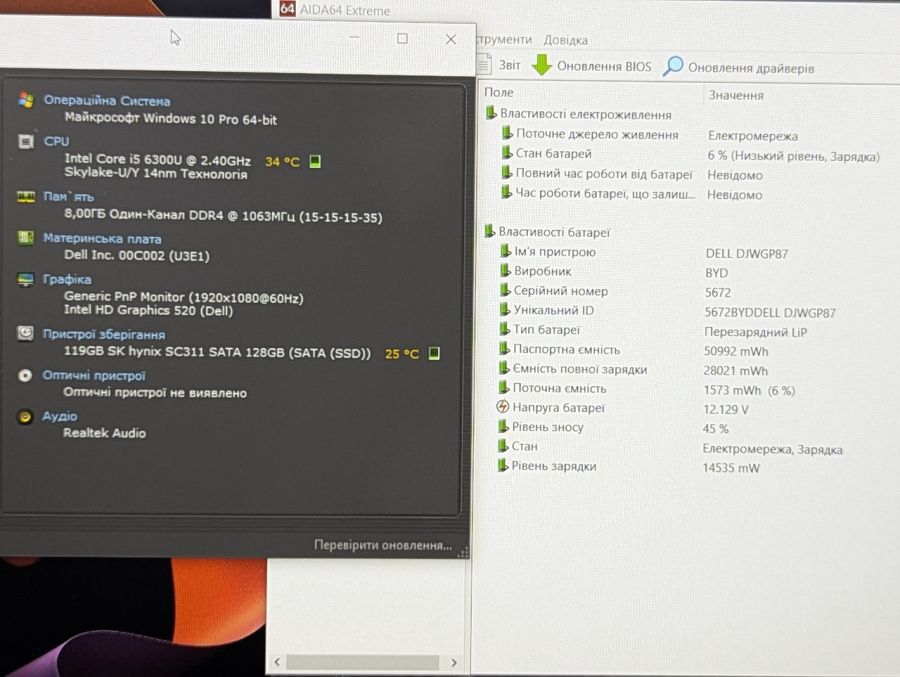
Task: Click Intel HD Graphics 520 (Dell) text
Action: (x=148, y=311)
